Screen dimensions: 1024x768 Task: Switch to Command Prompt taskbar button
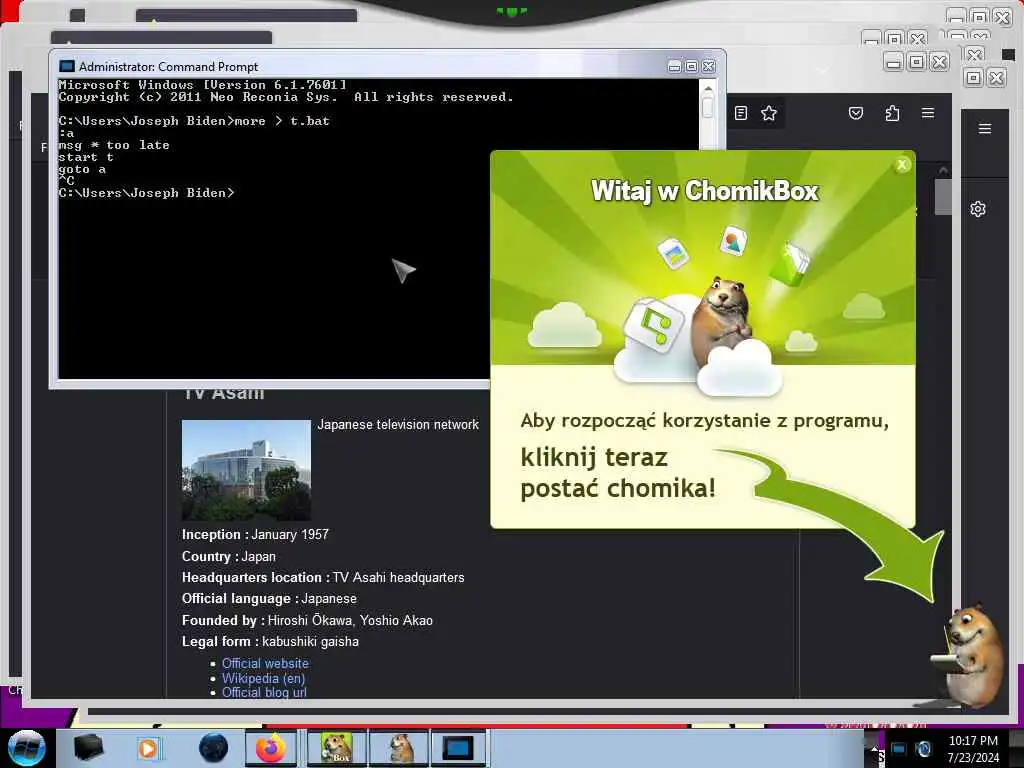457,748
